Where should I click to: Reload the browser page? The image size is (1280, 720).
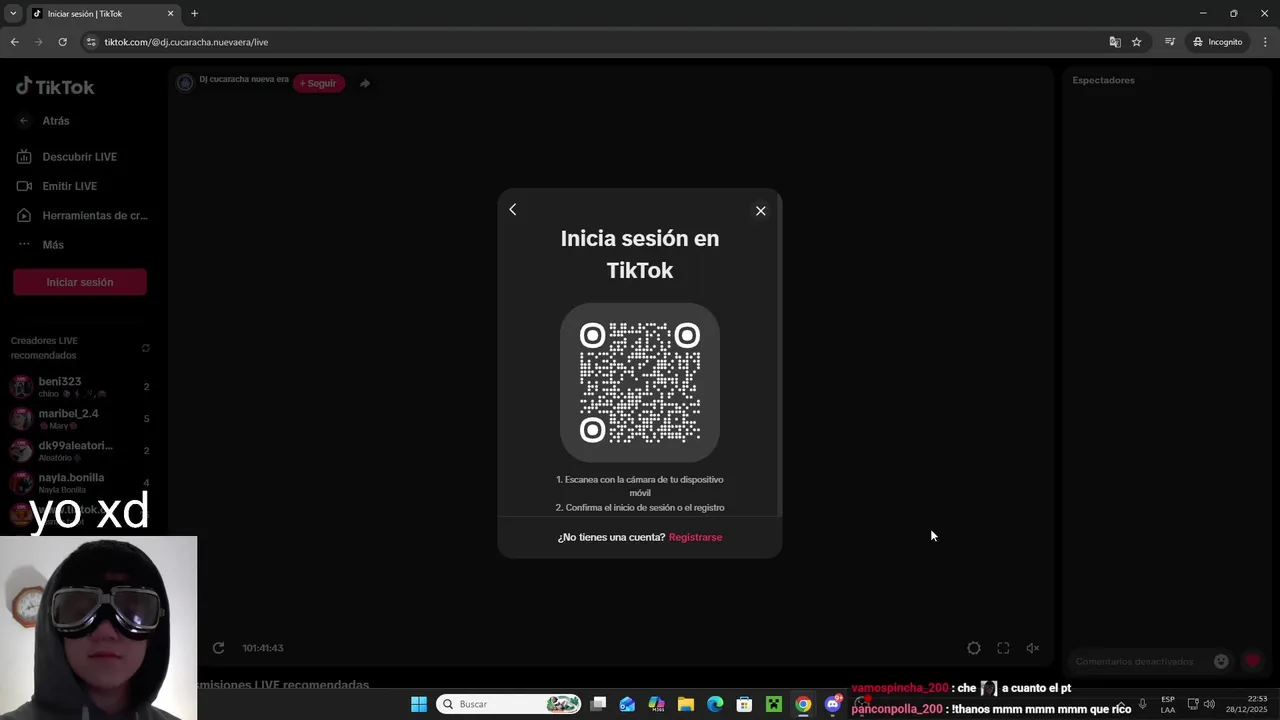coord(62,42)
